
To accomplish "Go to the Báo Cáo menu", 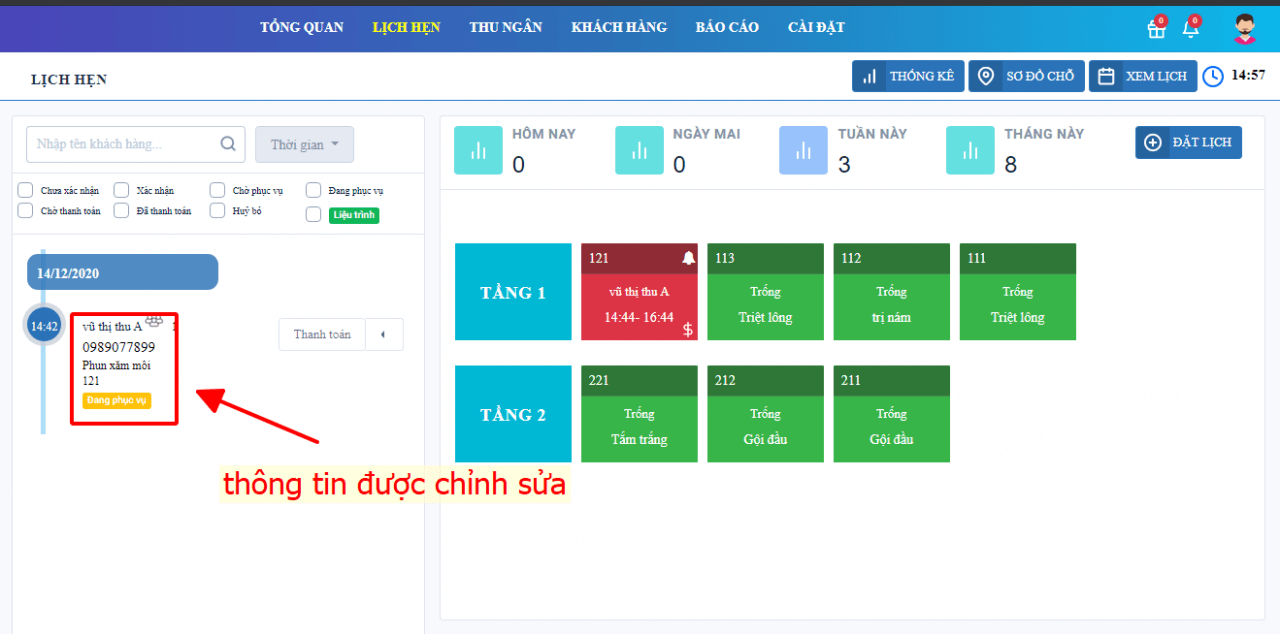I will [725, 27].
